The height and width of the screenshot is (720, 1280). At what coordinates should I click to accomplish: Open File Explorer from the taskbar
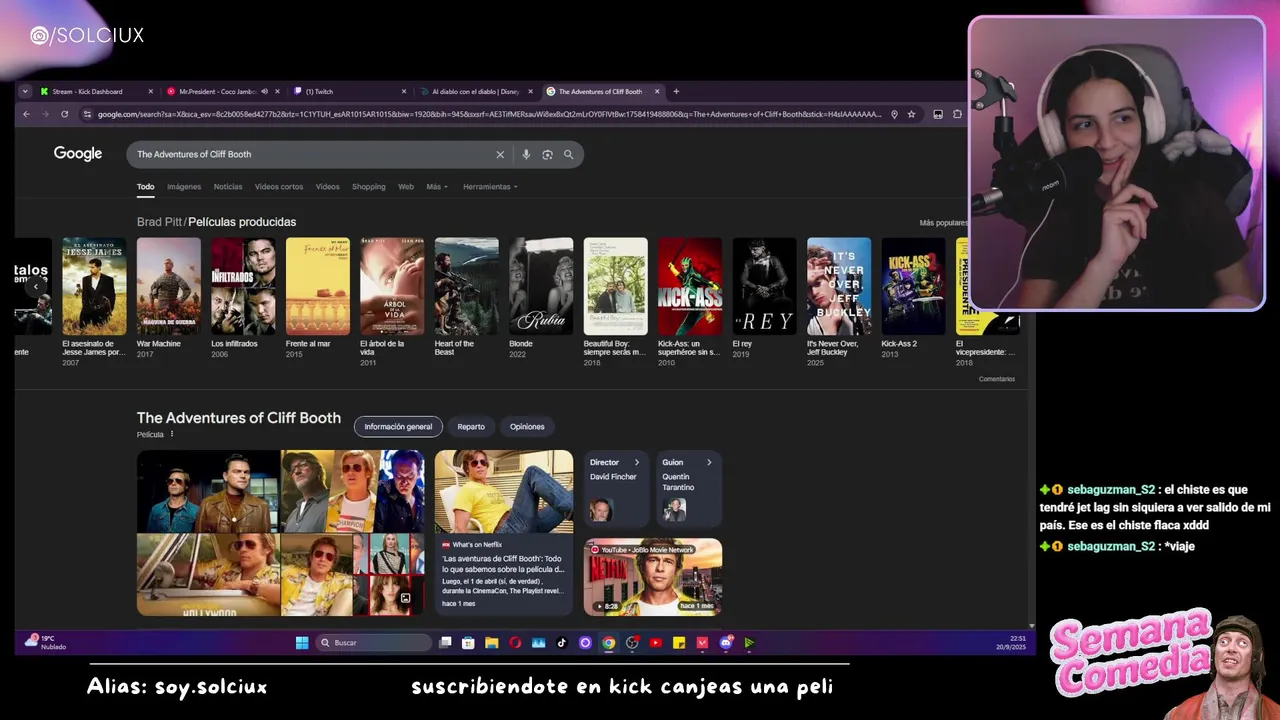(x=492, y=643)
